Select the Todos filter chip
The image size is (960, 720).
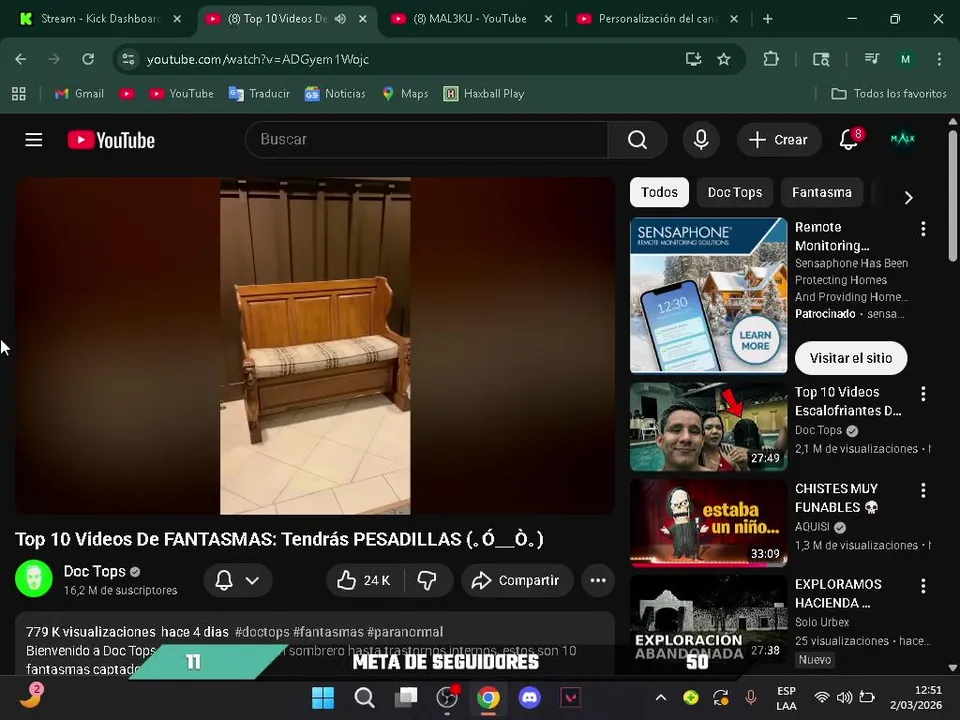point(659,192)
